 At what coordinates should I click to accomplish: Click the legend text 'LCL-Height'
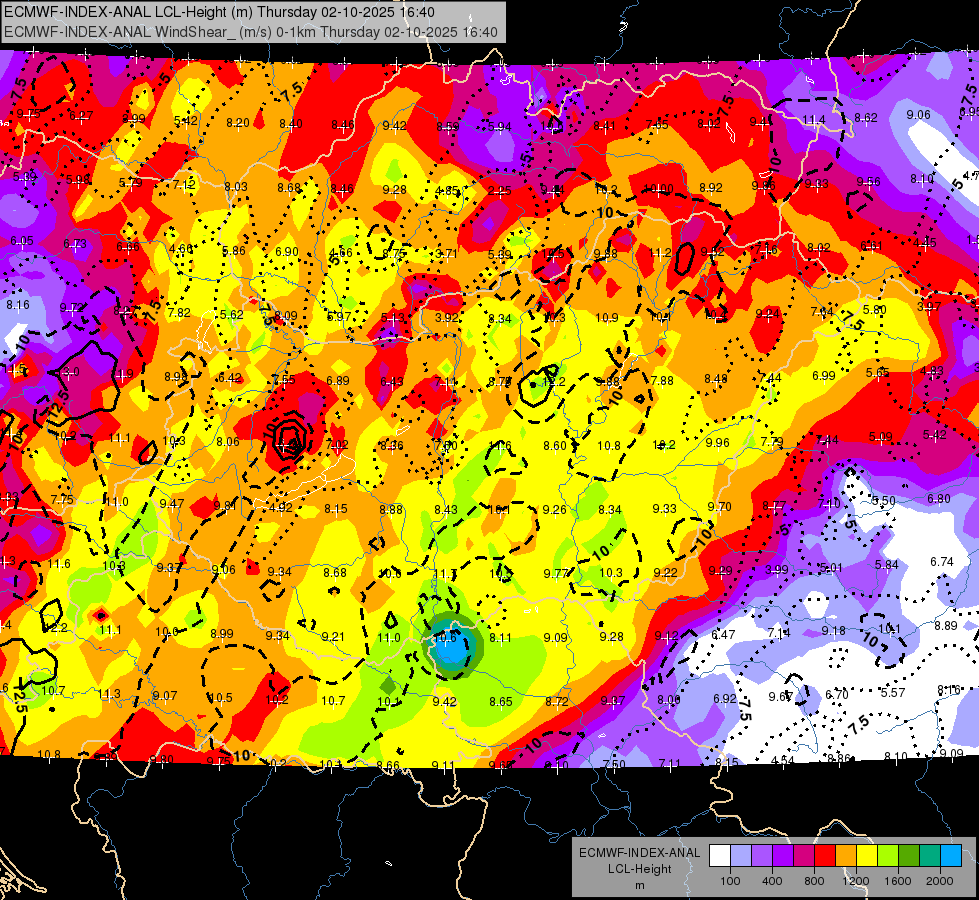click(x=639, y=869)
